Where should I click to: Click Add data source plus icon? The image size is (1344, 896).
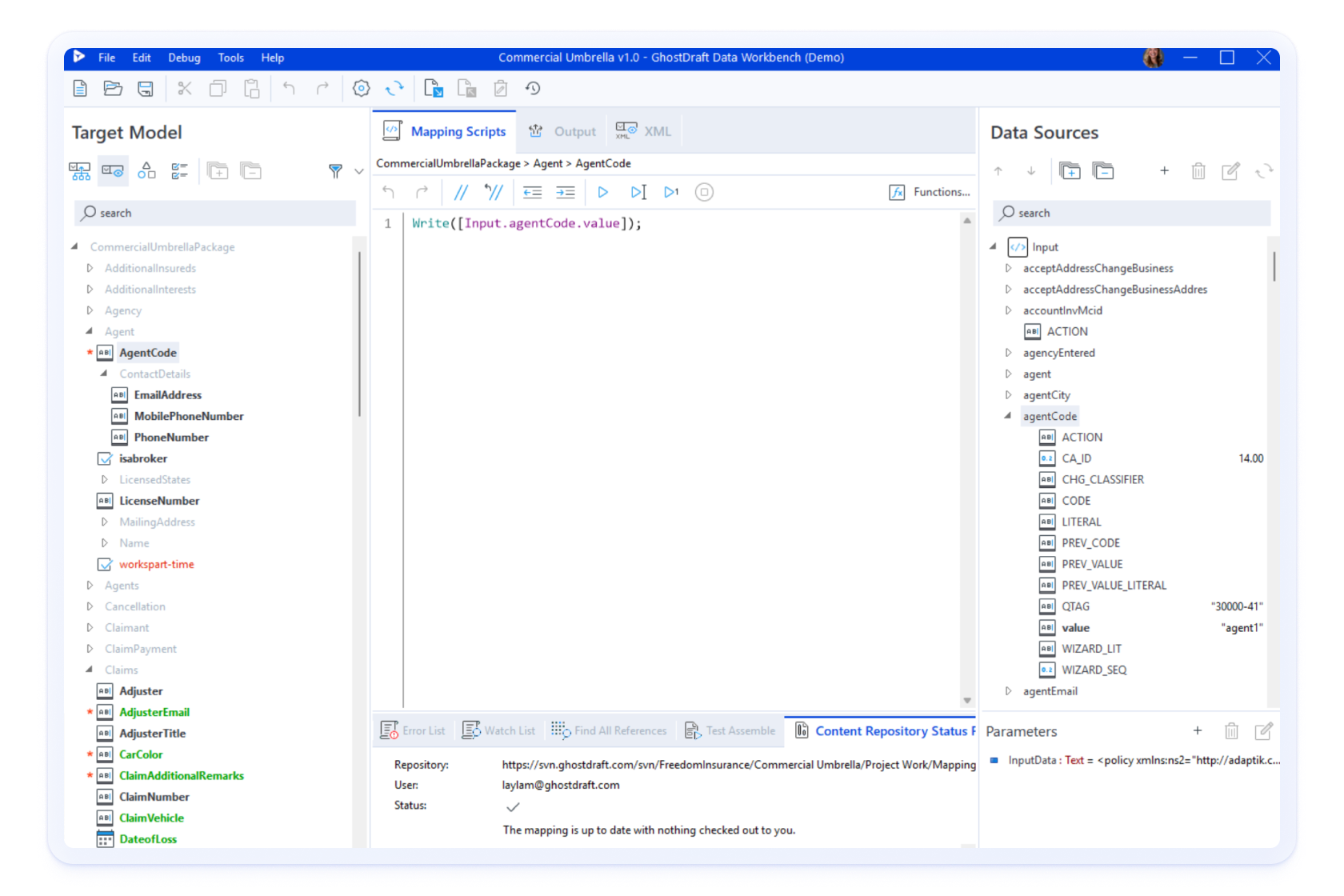pyautogui.click(x=1164, y=171)
